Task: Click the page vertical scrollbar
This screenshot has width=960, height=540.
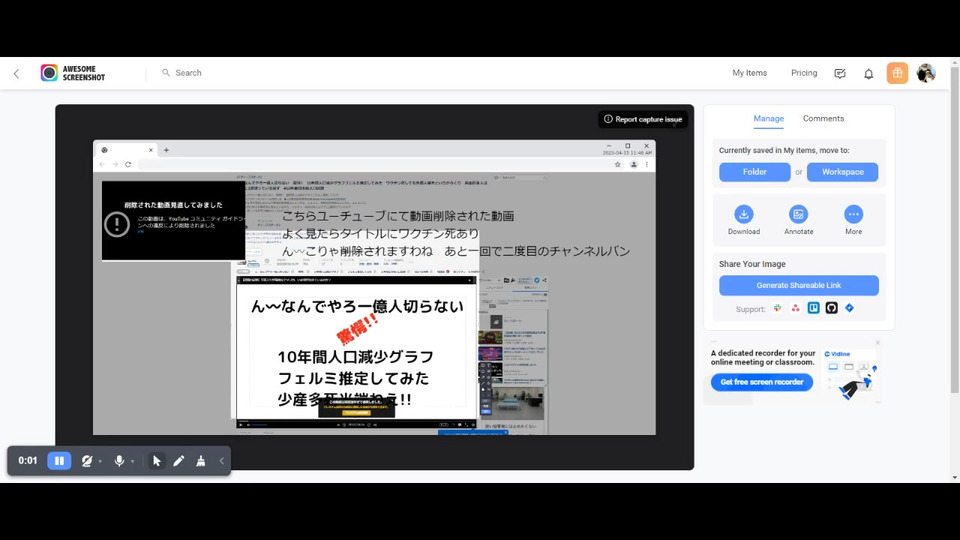Action: pyautogui.click(x=955, y=228)
